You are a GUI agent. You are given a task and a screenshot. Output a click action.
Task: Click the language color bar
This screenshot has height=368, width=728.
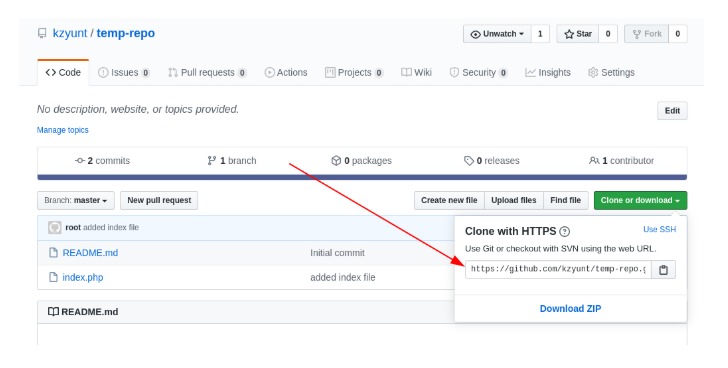coord(362,177)
